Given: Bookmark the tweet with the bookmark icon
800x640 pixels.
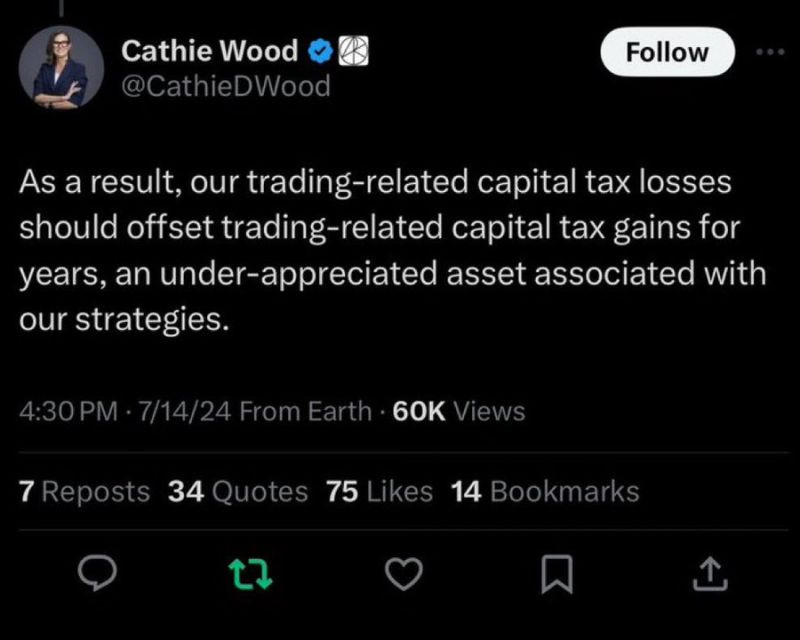Looking at the screenshot, I should tap(557, 574).
